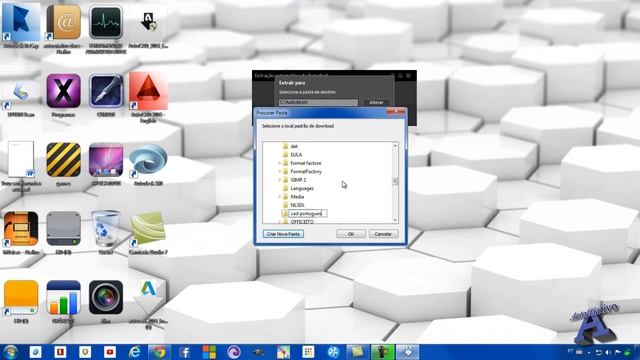
Task: Open the Windows Start button
Action: (x=10, y=352)
